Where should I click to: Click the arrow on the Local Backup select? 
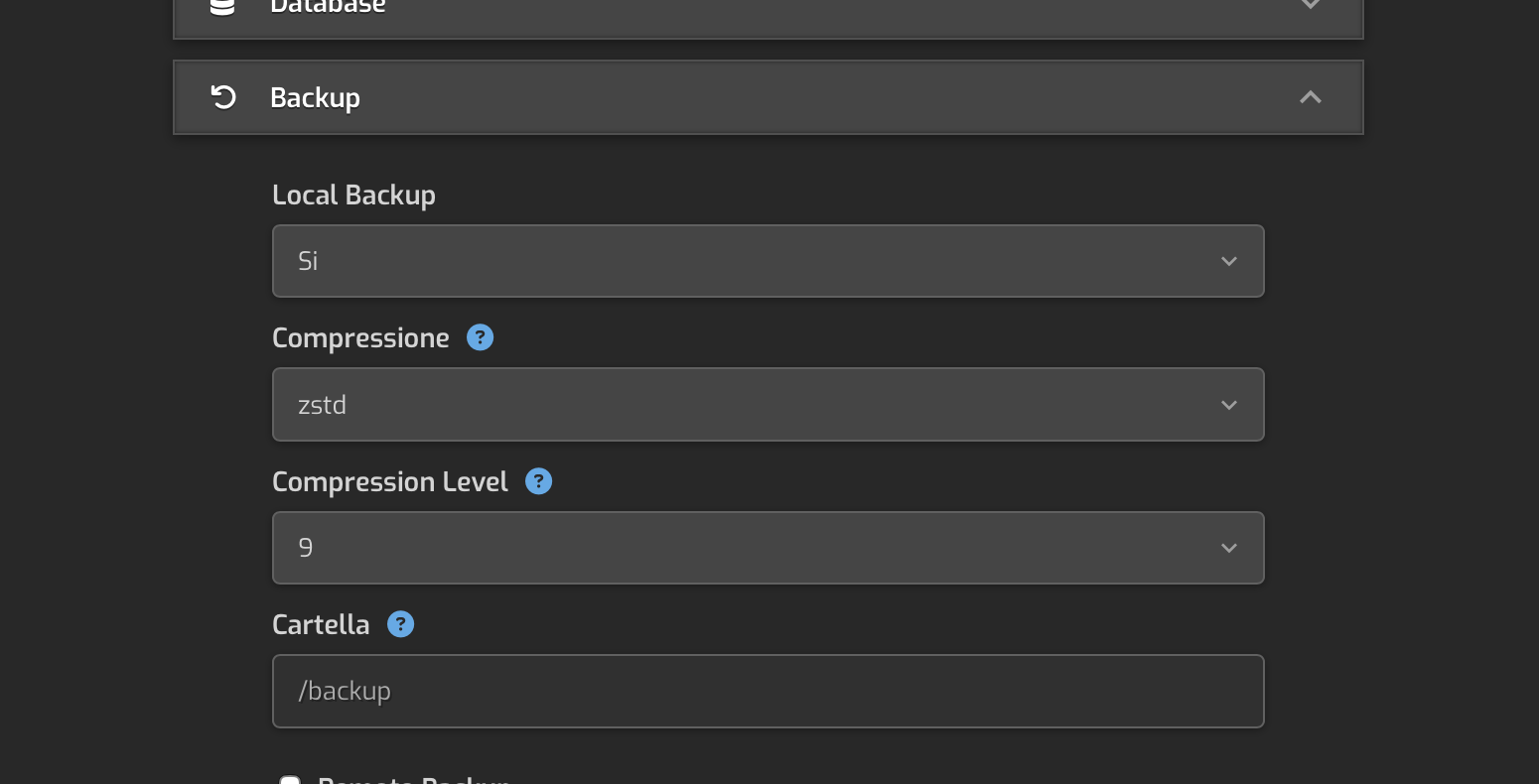[x=1229, y=261]
